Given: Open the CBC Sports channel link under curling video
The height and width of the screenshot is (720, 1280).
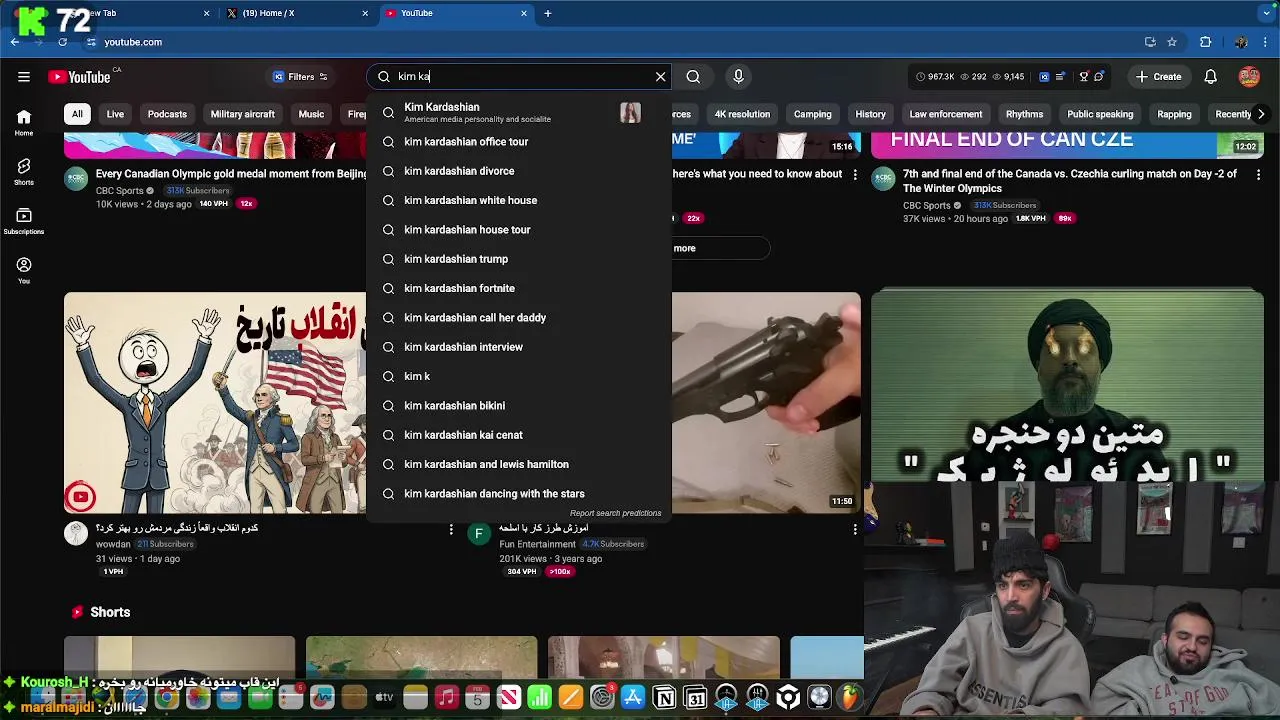Looking at the screenshot, I should pyautogui.click(x=927, y=205).
